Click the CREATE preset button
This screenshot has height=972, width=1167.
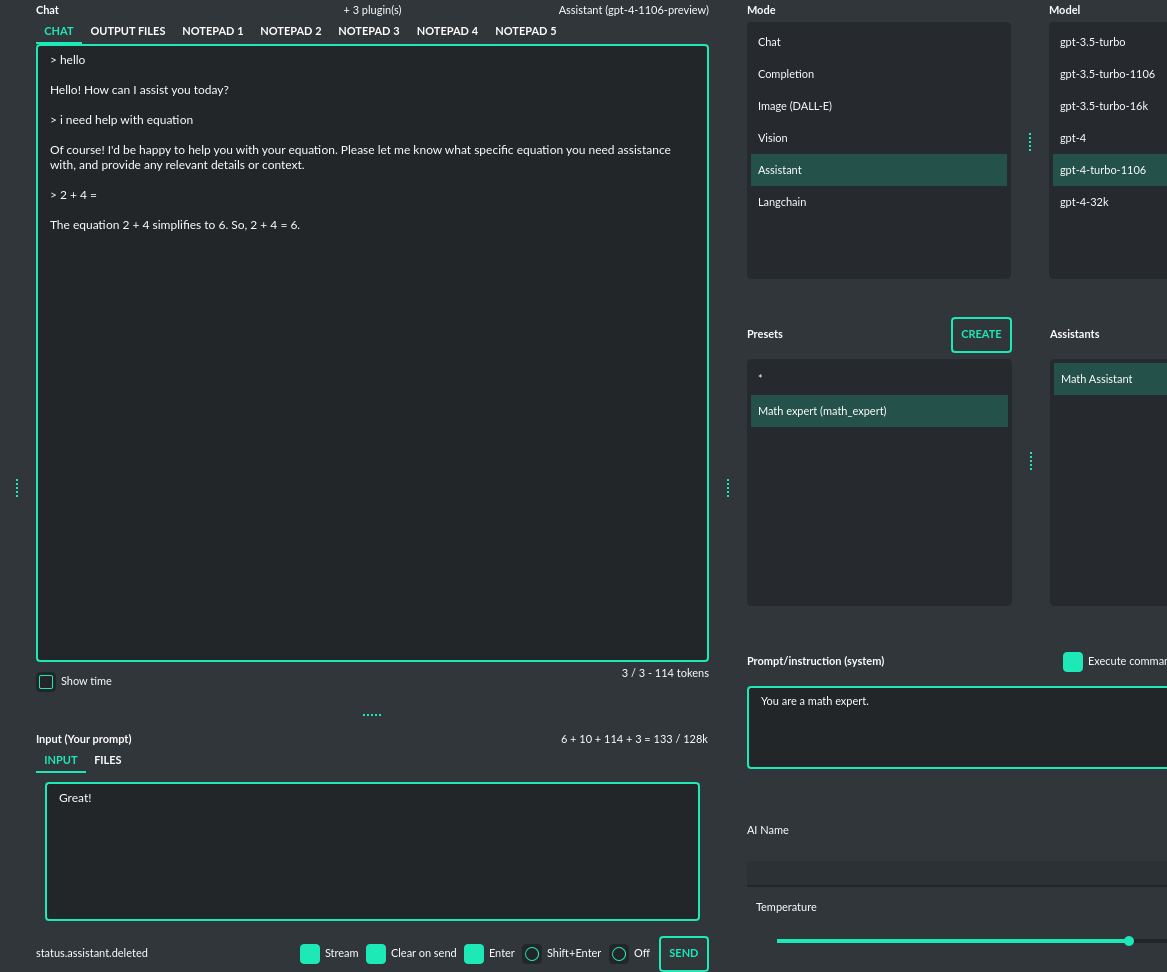coord(981,334)
